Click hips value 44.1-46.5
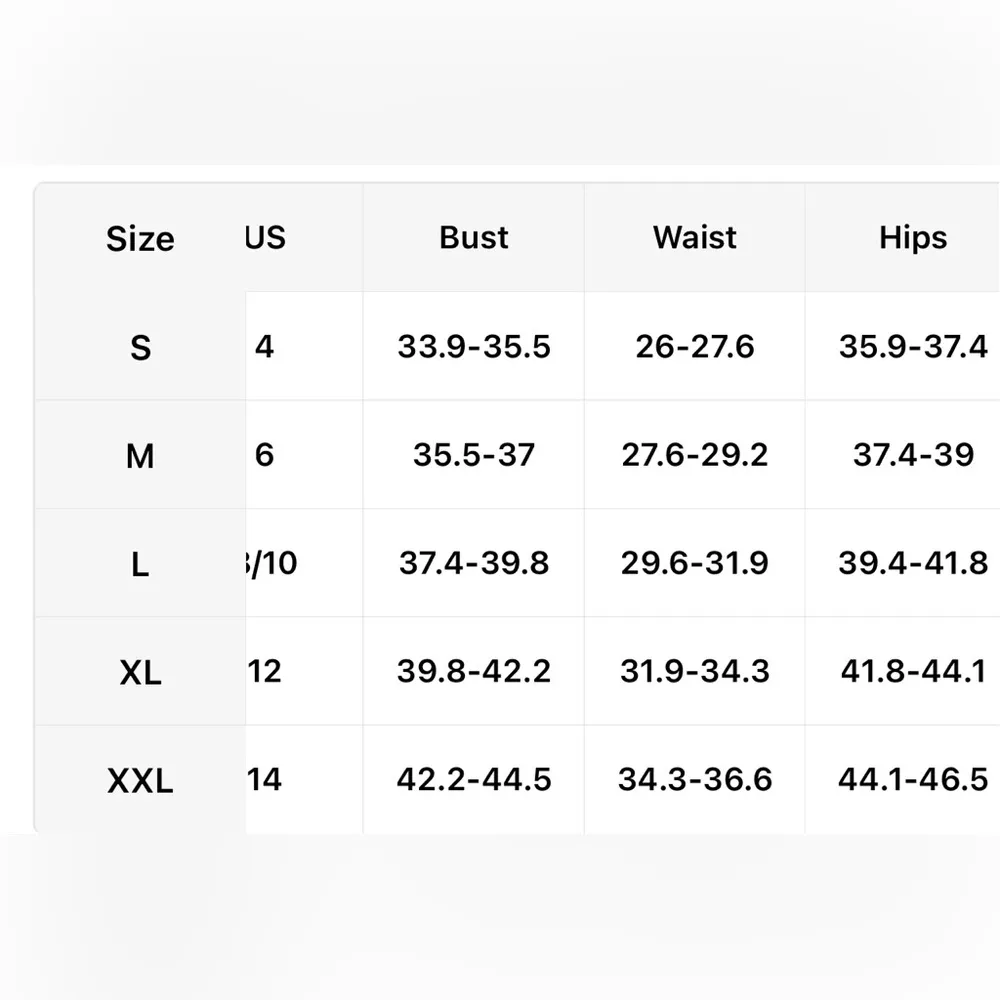 [913, 779]
